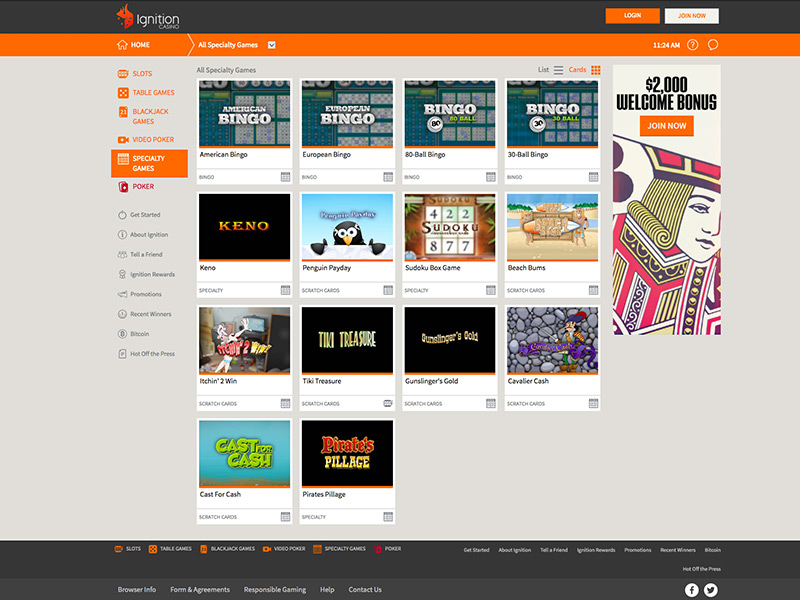Open the About Ignition sidebar link

143,235
